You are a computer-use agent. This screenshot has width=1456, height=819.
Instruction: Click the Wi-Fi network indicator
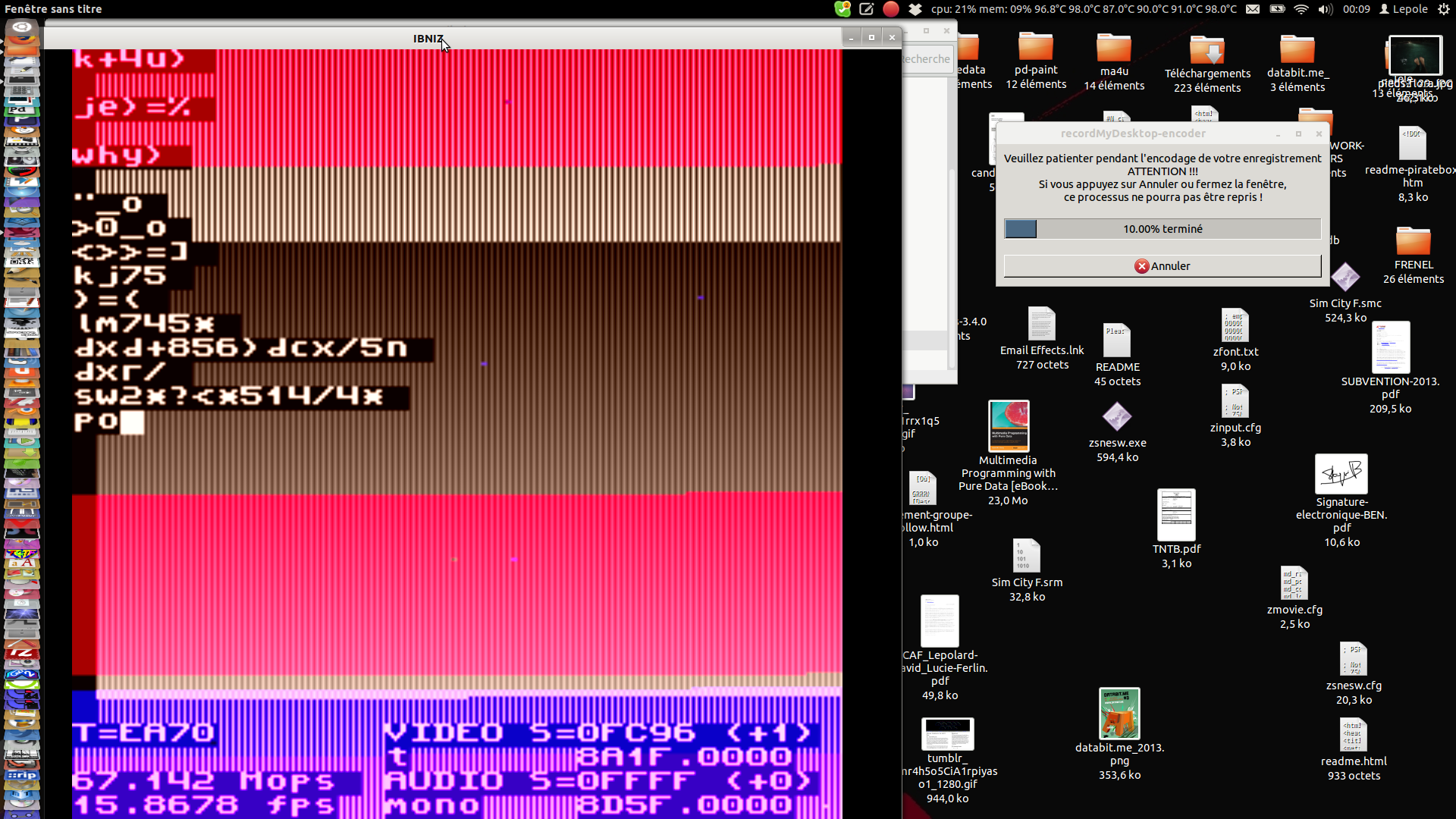coord(1301,9)
